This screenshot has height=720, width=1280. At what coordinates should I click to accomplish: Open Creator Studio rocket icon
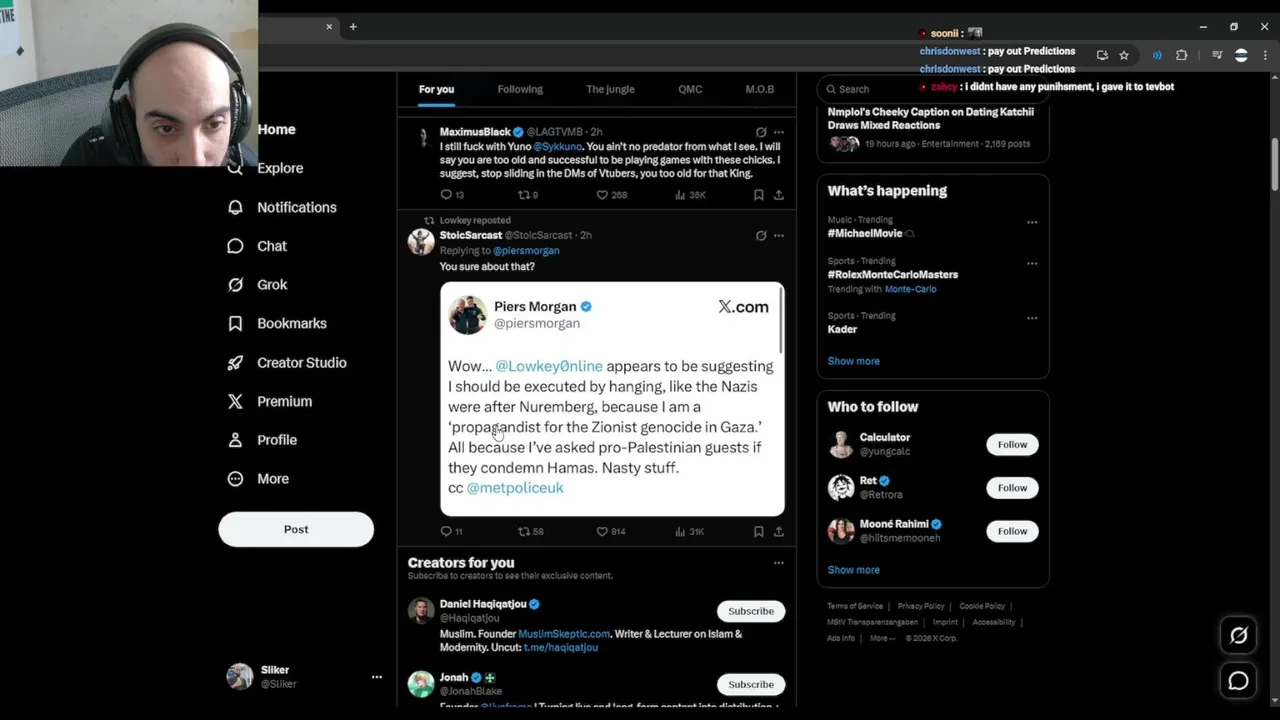(x=235, y=363)
